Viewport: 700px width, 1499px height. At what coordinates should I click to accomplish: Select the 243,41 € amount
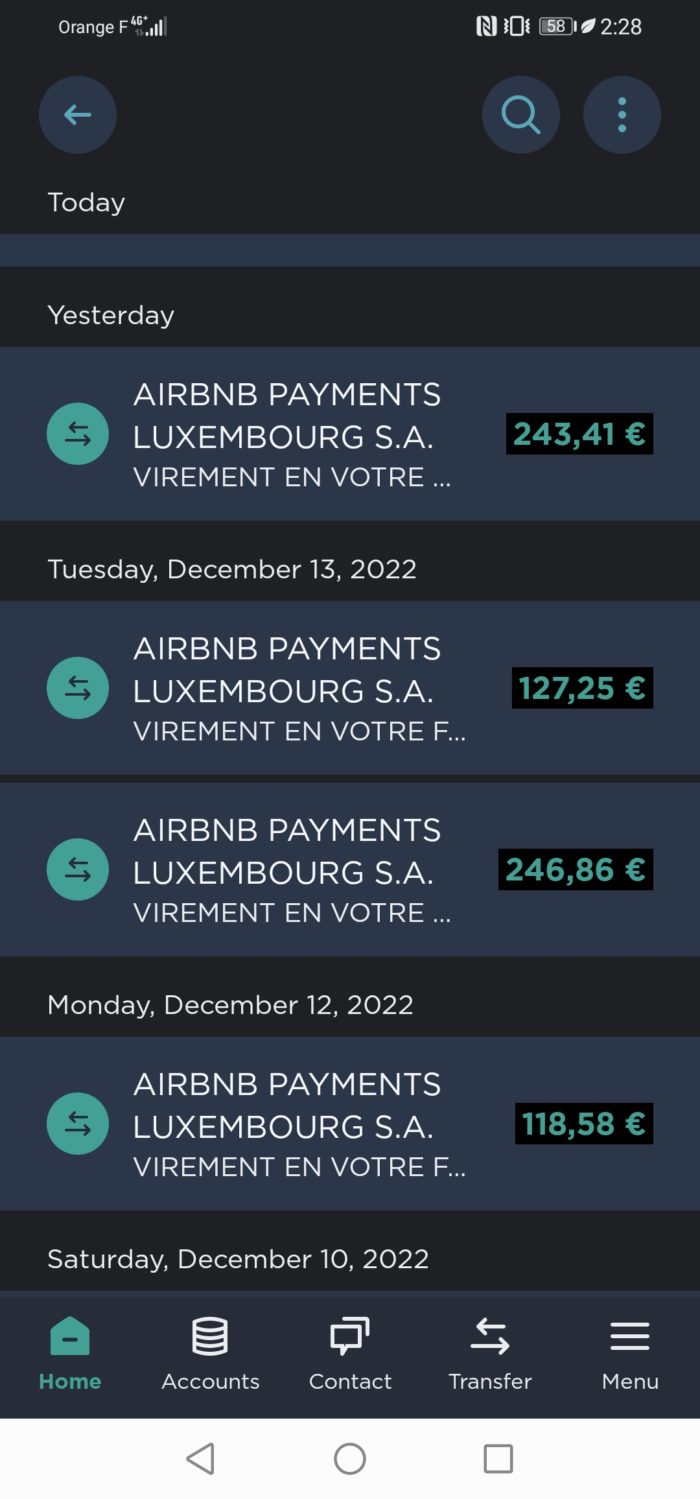[579, 434]
